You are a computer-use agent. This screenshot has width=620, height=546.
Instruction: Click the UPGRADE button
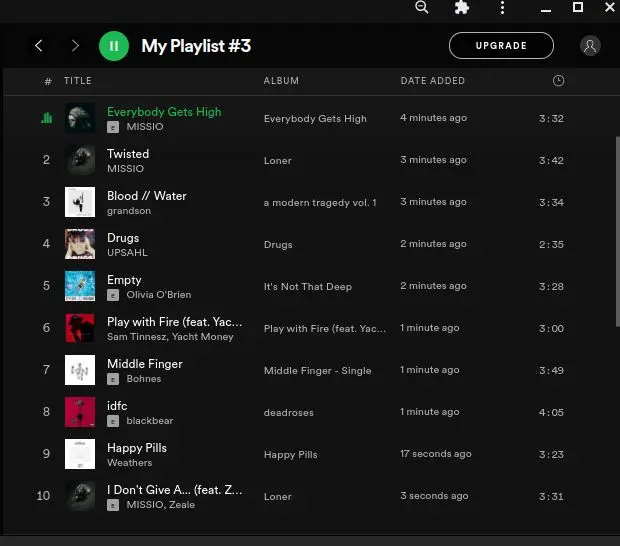tap(501, 45)
